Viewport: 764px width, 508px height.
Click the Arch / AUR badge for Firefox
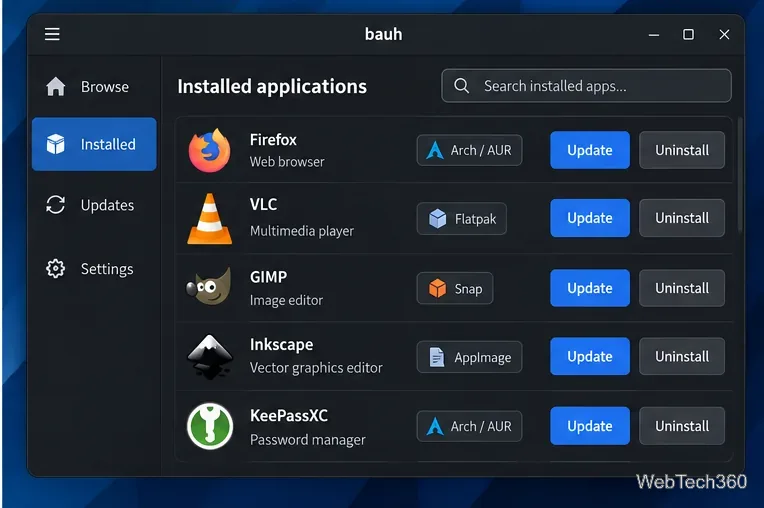click(x=469, y=150)
